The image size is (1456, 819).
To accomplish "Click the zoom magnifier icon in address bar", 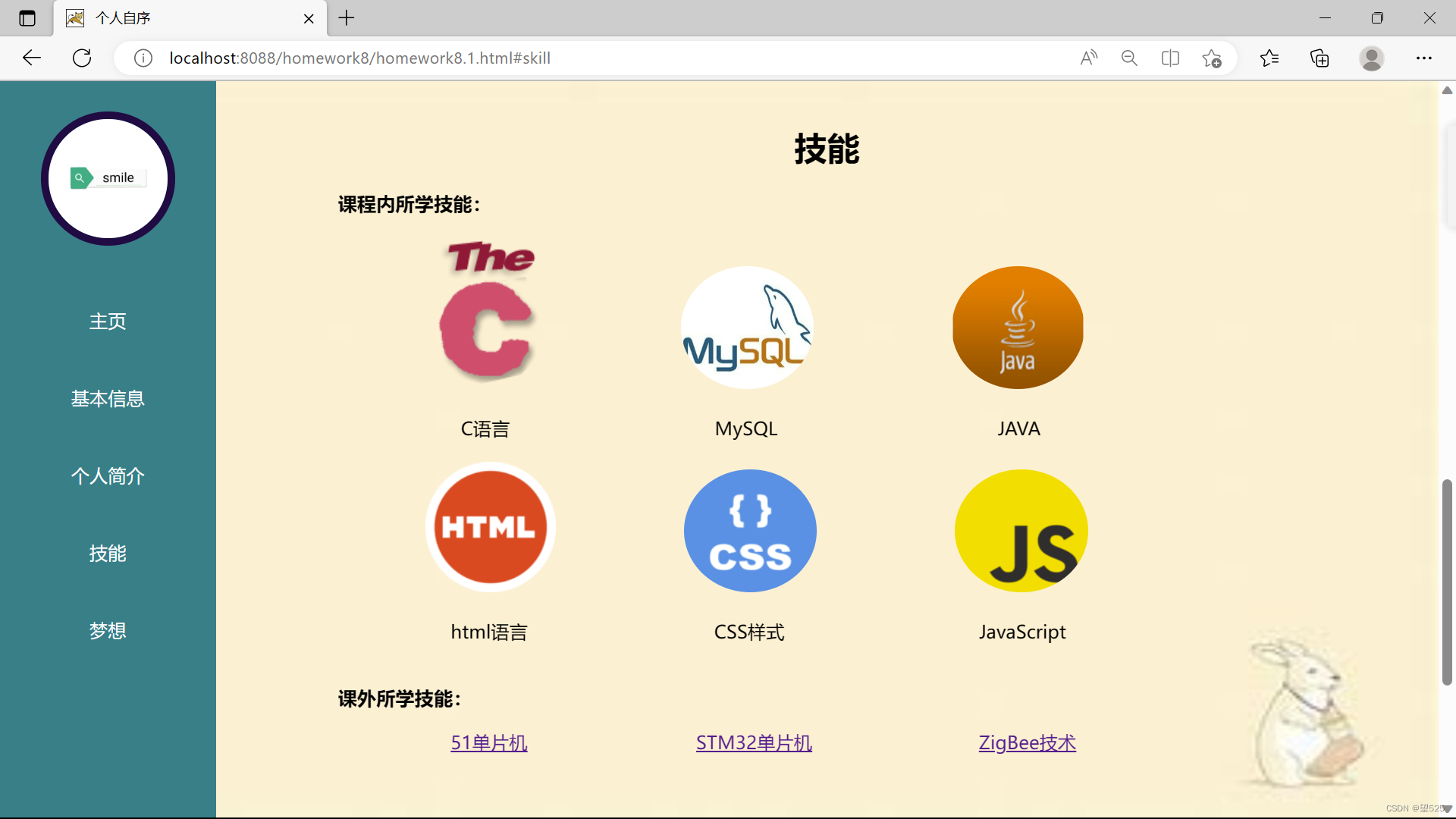I will tap(1129, 58).
